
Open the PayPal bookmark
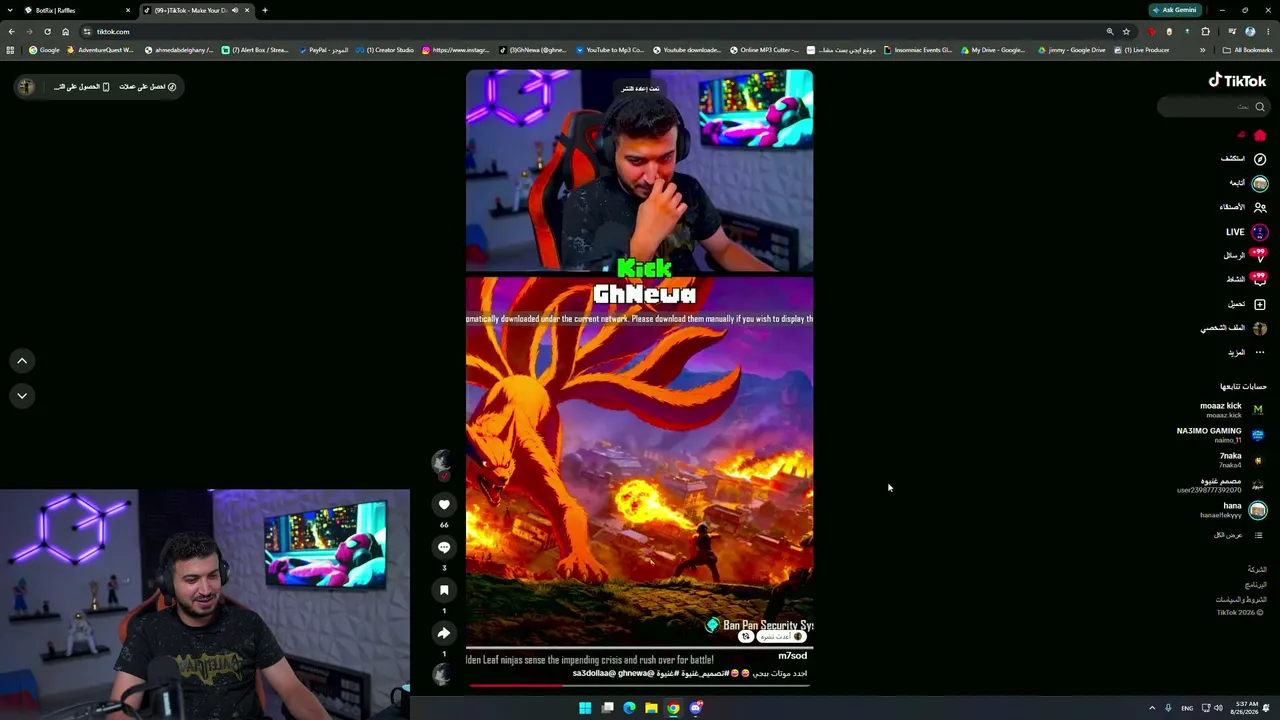click(x=323, y=50)
